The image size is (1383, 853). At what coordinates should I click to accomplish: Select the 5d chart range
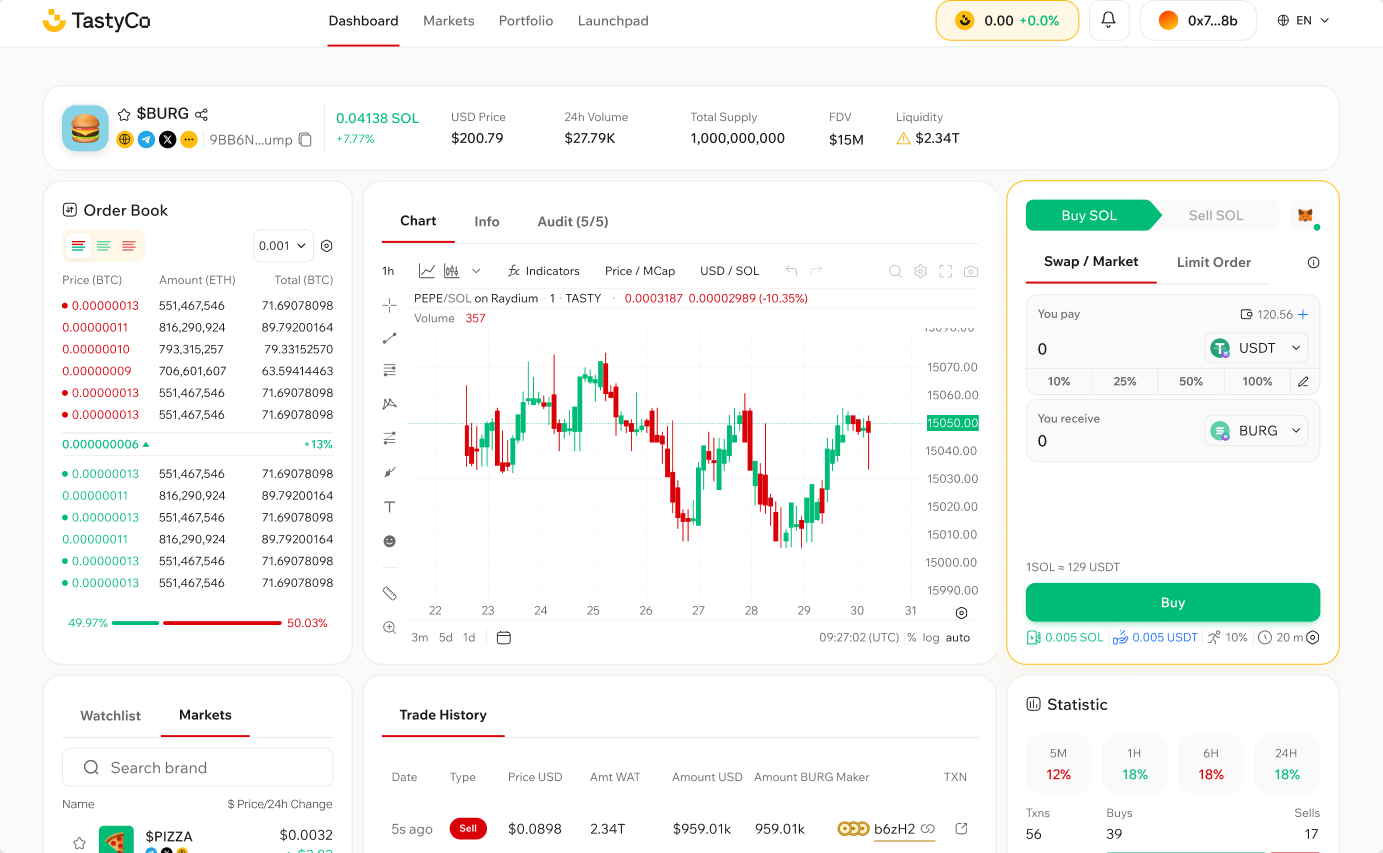(x=446, y=637)
